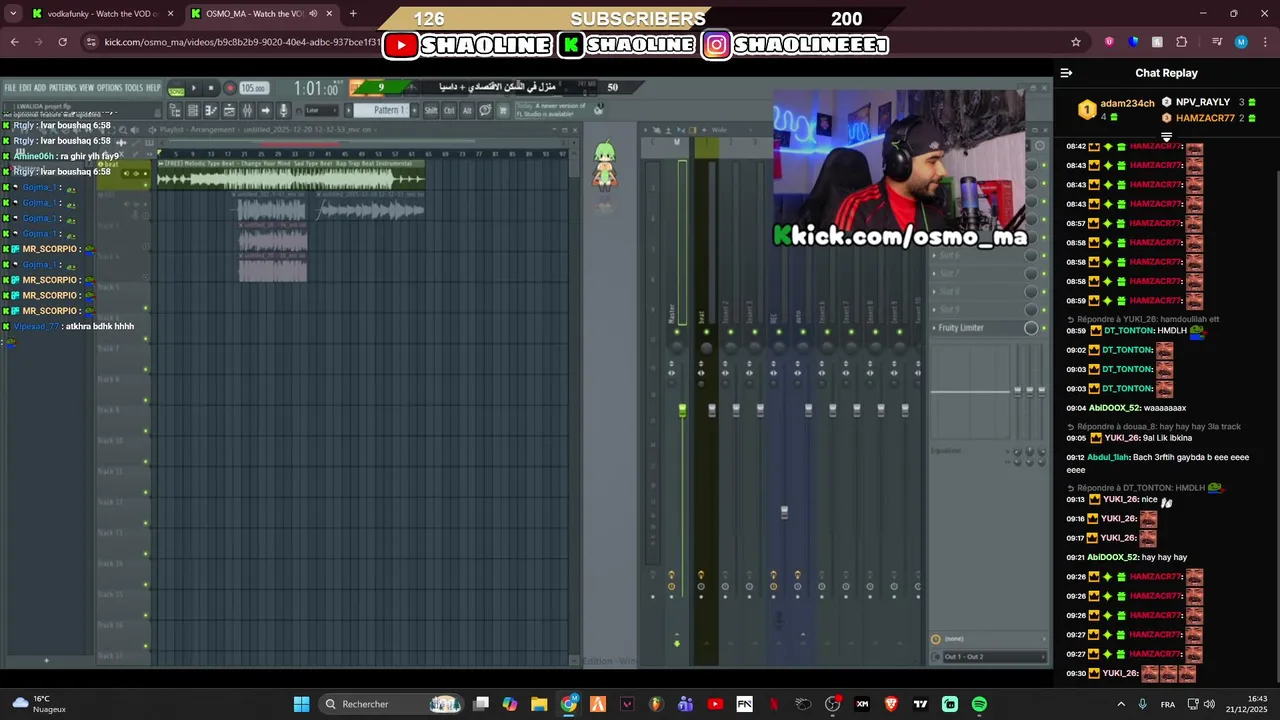Open FL Studio EDIT menu
The width and height of the screenshot is (1280, 720).
click(25, 88)
